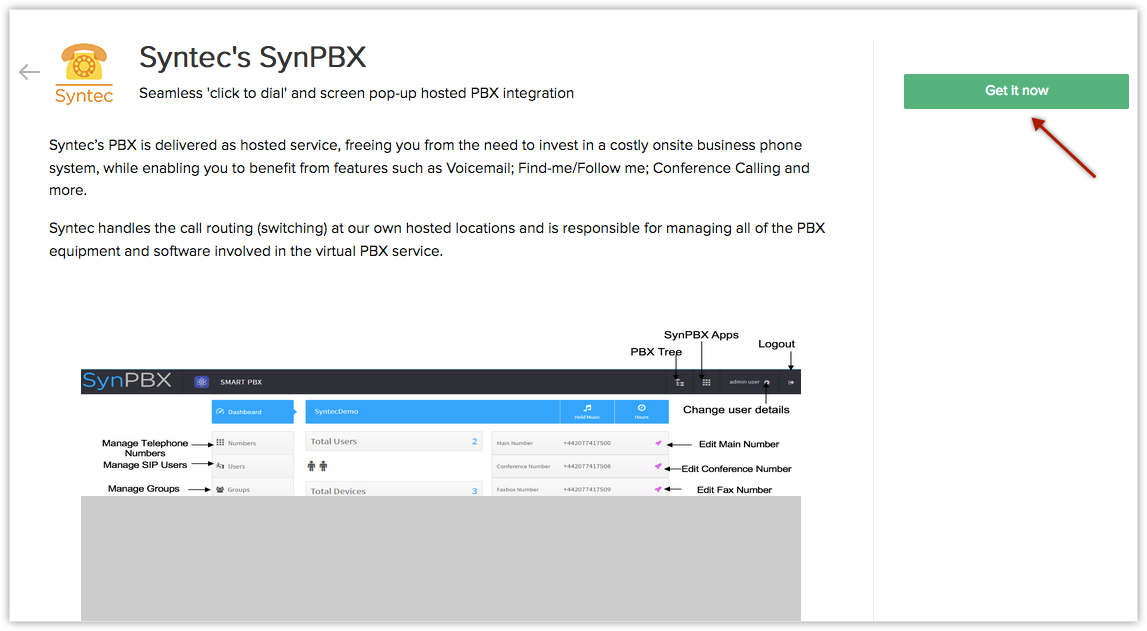Open the Hours clock button
Image resolution: width=1147 pixels, height=631 pixels.
642,412
